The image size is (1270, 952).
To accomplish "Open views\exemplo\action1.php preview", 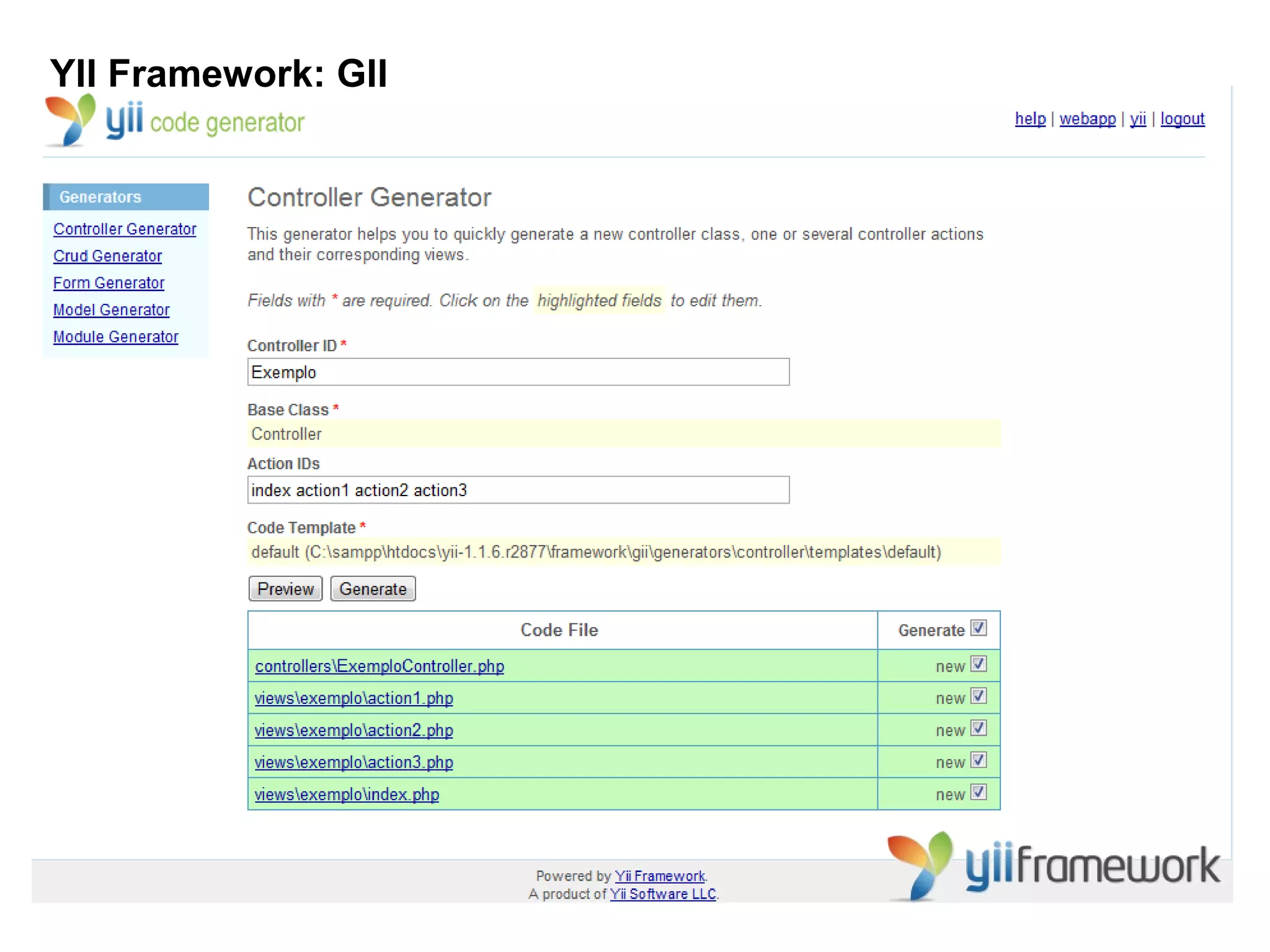I will click(x=353, y=698).
